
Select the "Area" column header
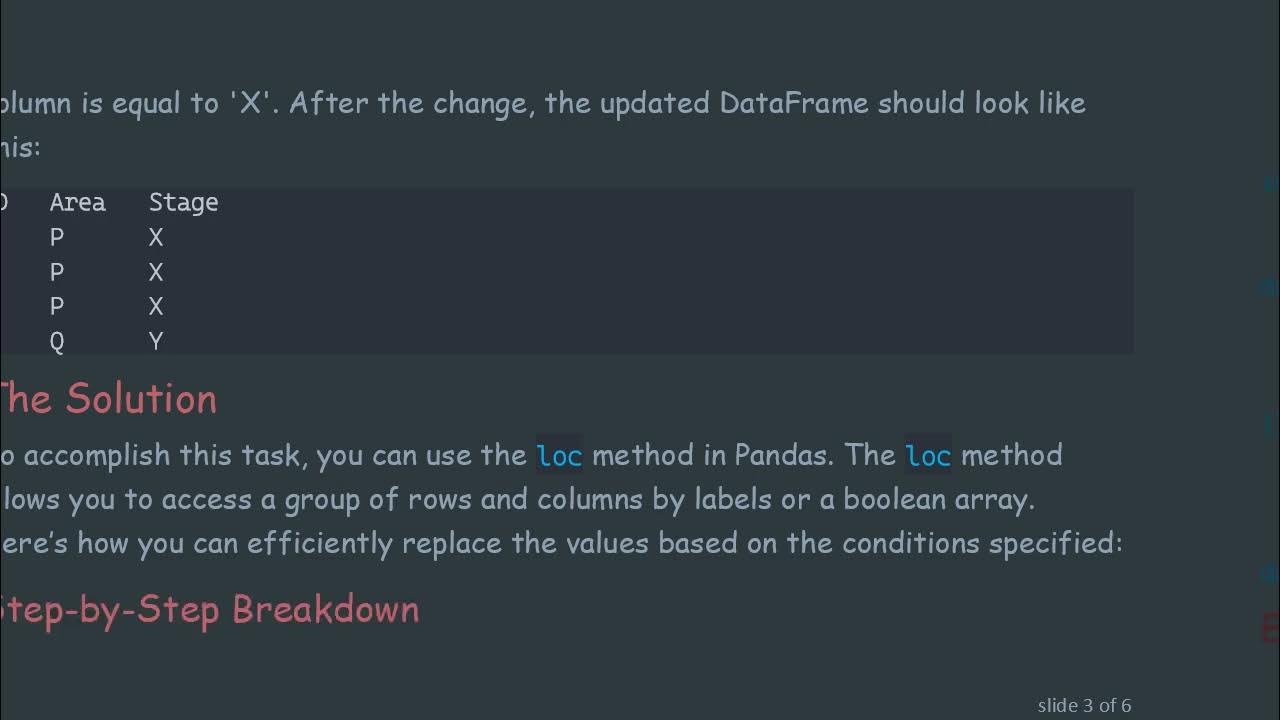(77, 202)
